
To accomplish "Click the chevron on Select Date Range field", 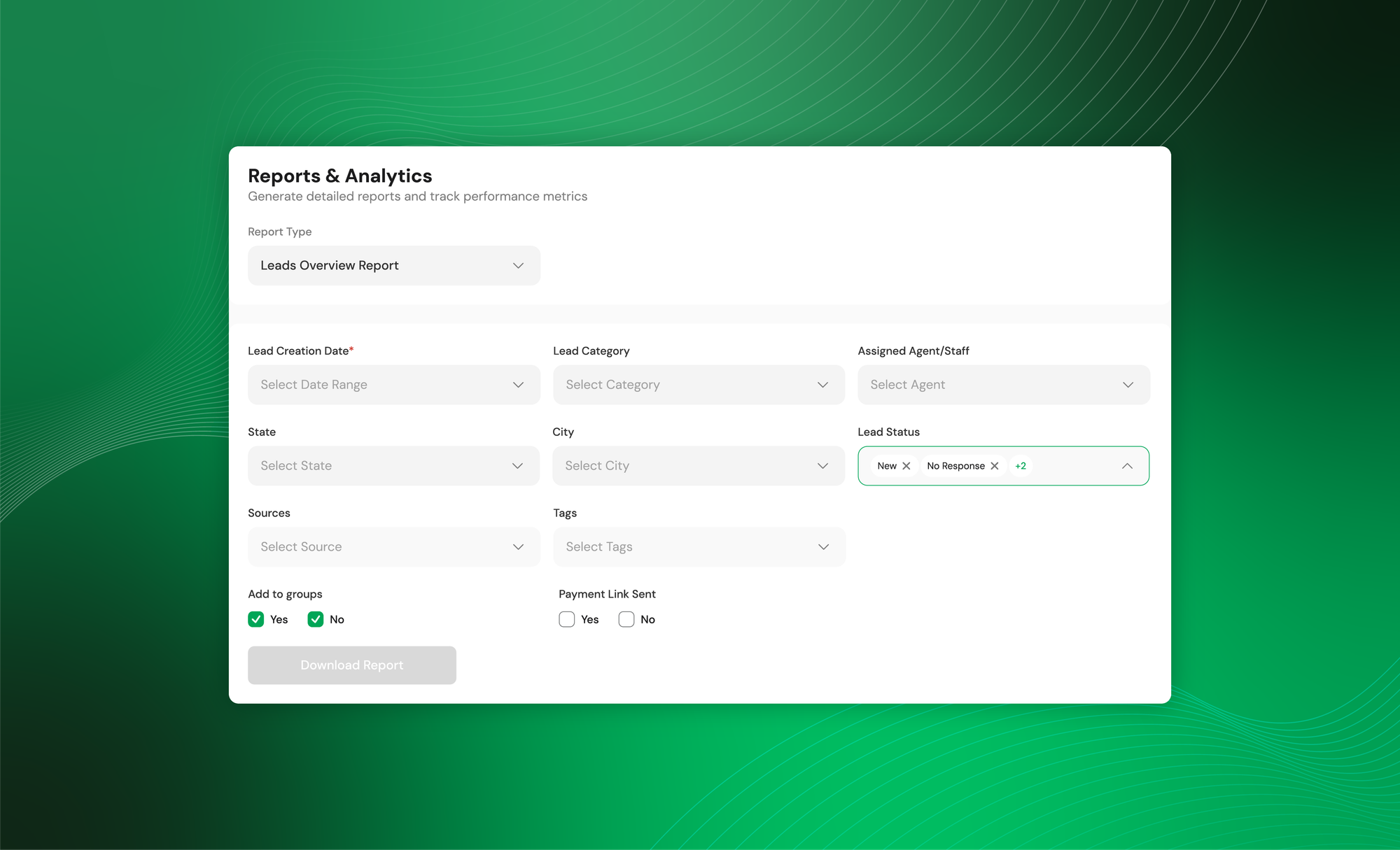I will (518, 384).
